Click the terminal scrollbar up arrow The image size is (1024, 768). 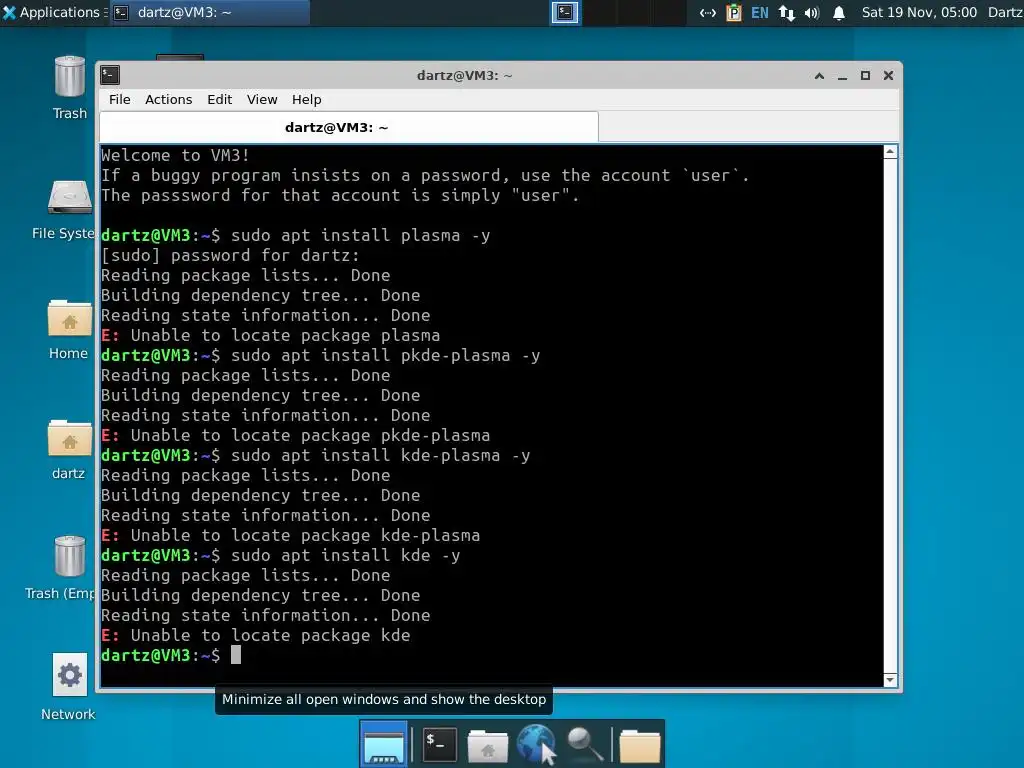click(889, 152)
